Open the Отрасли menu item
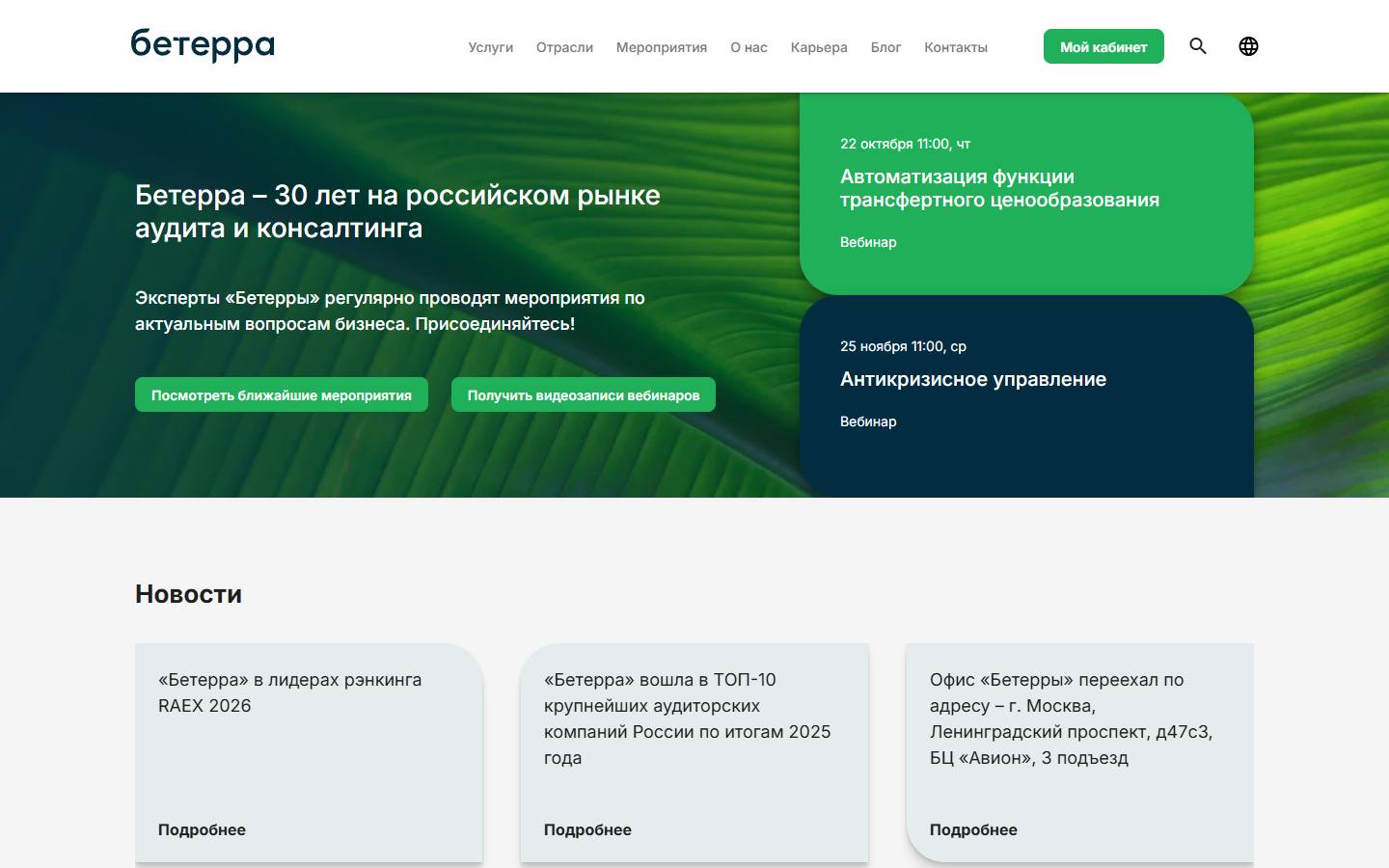Viewport: 1389px width, 868px height. 564,47
